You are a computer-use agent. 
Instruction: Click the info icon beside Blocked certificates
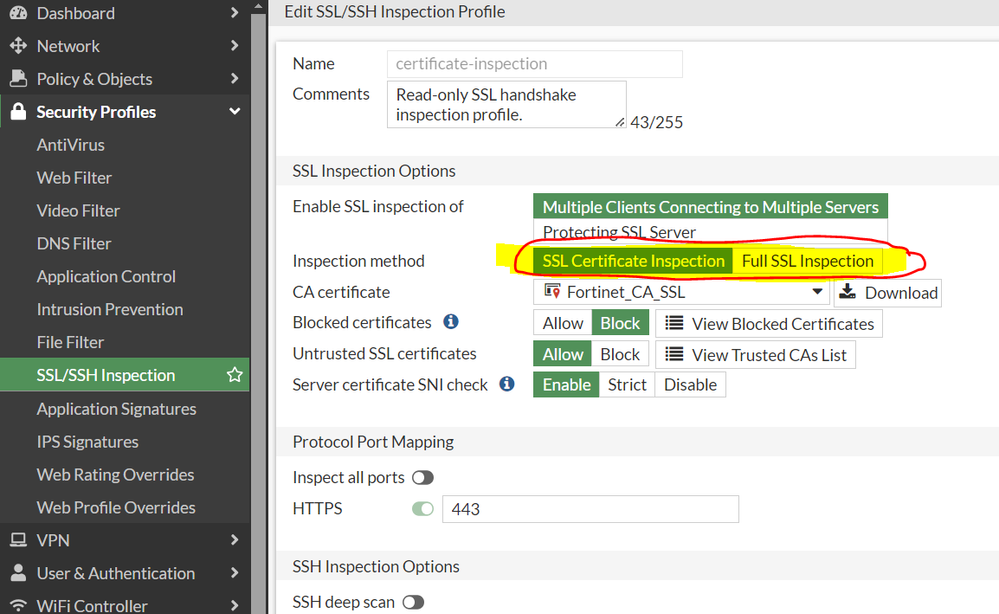pyautogui.click(x=451, y=322)
